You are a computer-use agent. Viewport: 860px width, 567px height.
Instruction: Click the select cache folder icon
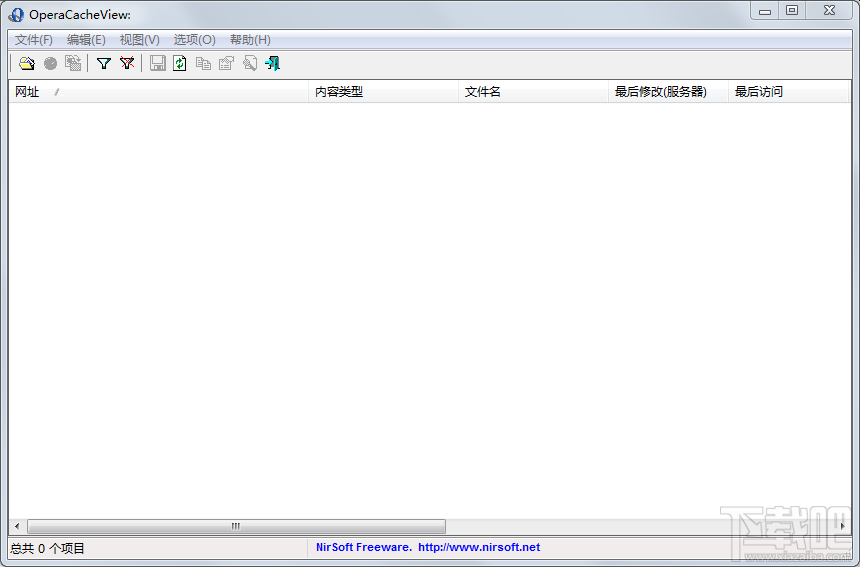point(26,64)
